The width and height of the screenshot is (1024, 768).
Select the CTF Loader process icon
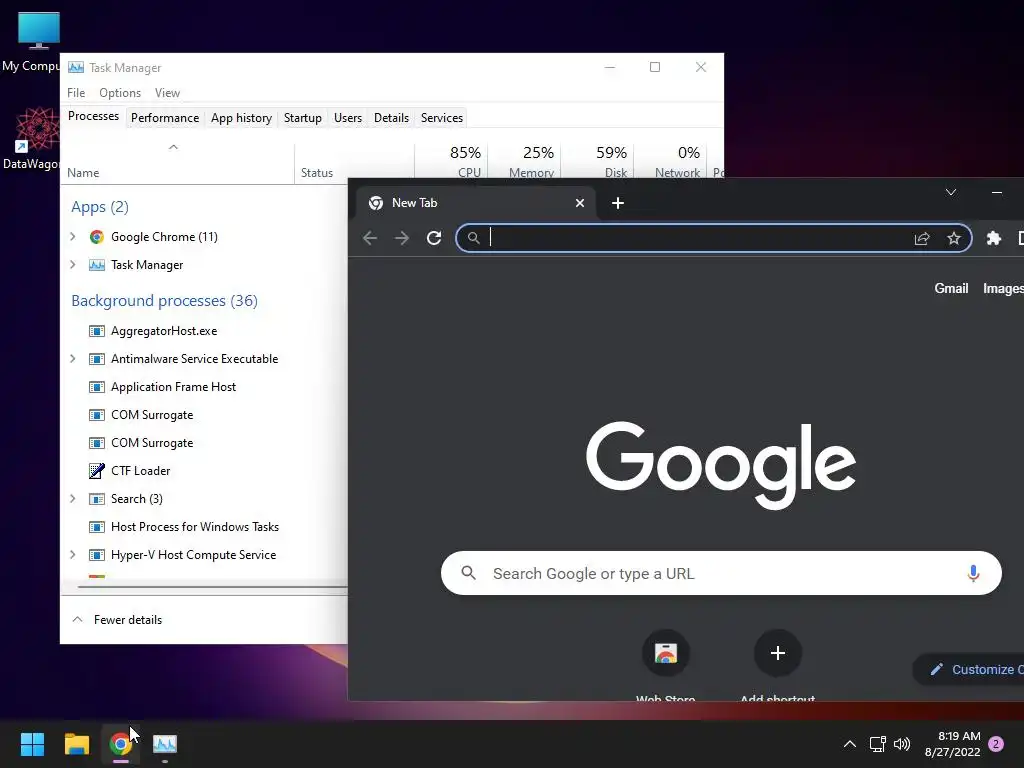[x=97, y=470]
